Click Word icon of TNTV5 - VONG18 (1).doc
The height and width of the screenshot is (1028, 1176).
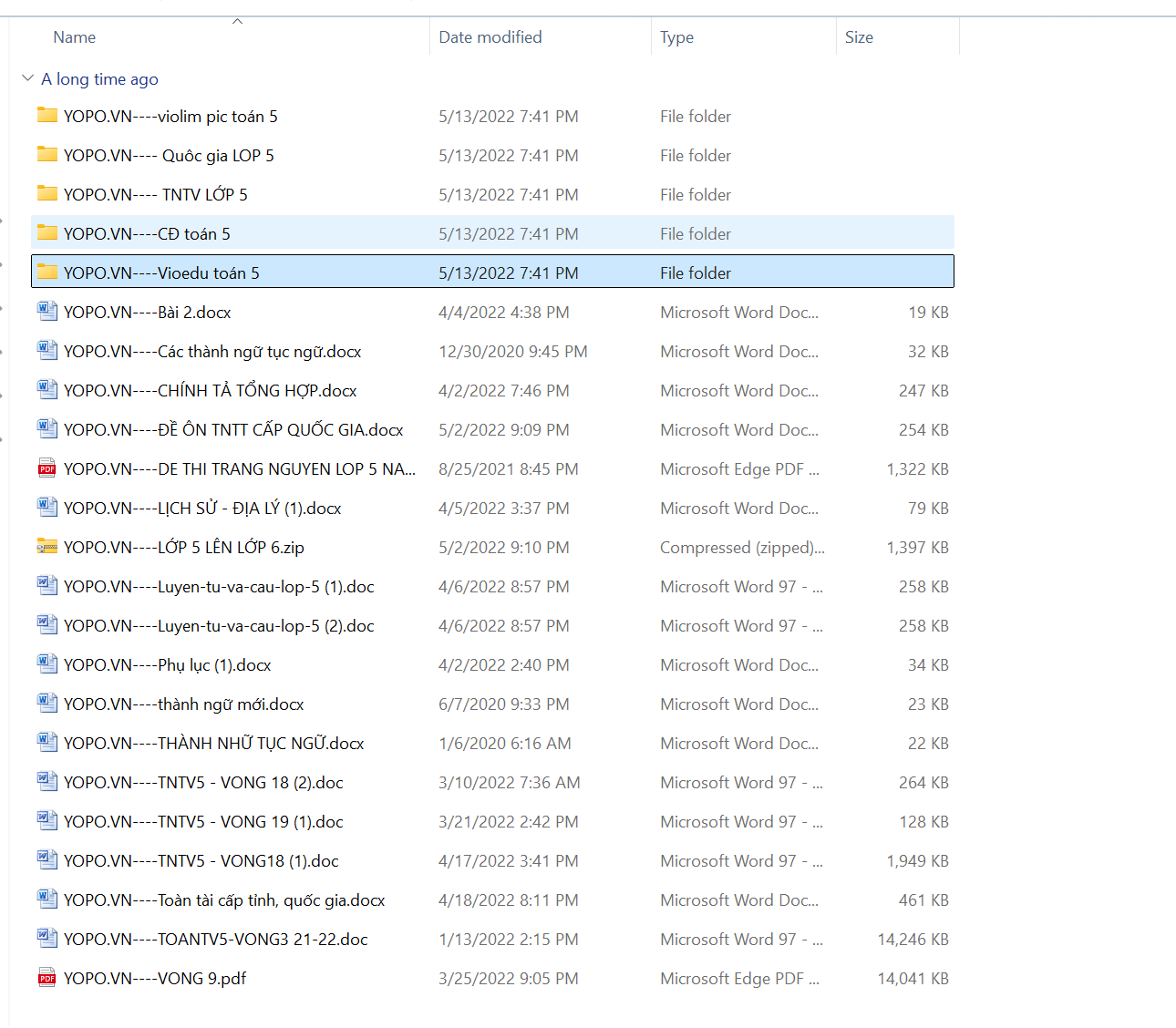pos(47,859)
